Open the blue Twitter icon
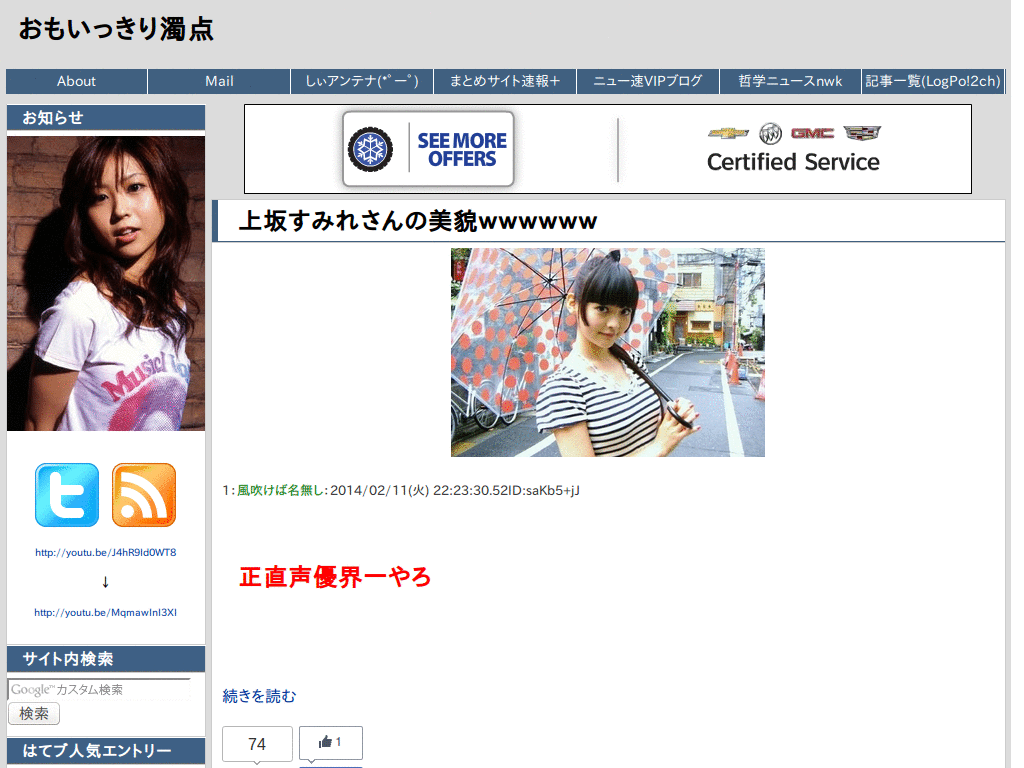This screenshot has width=1024, height=768. click(x=67, y=495)
